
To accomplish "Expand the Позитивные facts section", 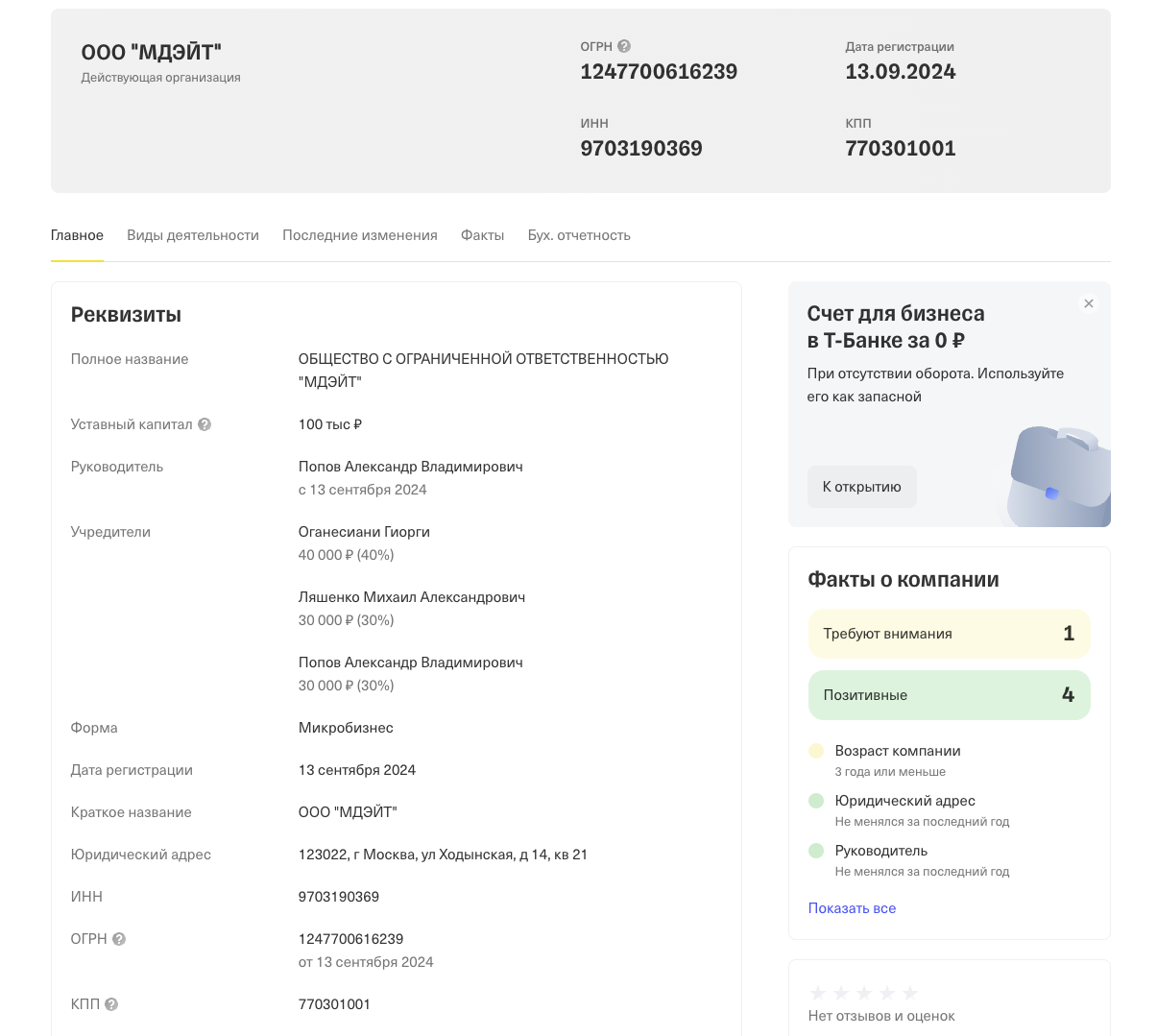I will (949, 694).
